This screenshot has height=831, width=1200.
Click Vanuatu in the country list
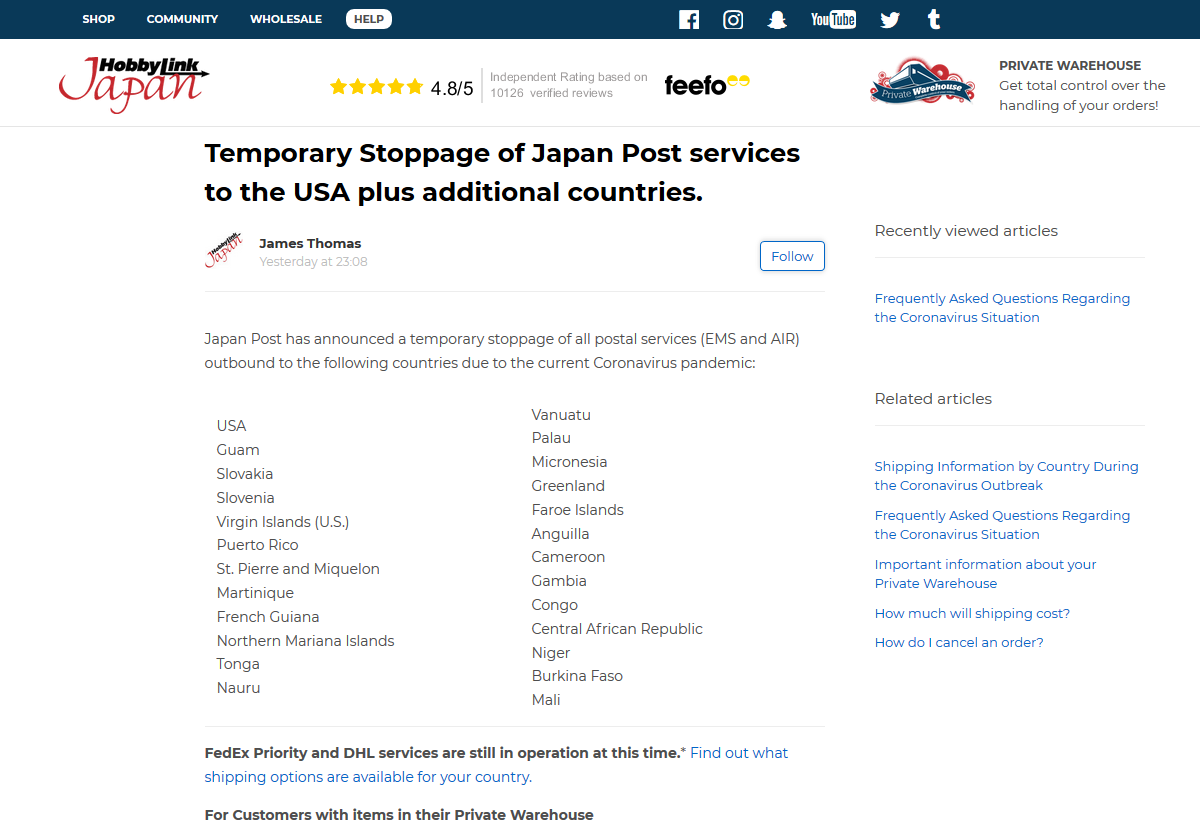tap(561, 415)
